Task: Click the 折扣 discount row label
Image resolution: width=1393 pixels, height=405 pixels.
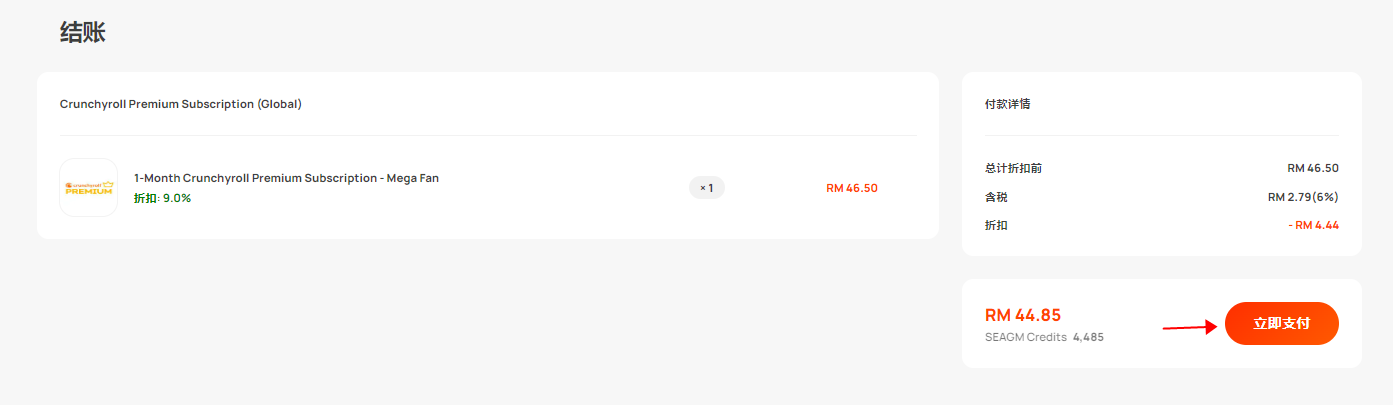Action: [x=996, y=225]
